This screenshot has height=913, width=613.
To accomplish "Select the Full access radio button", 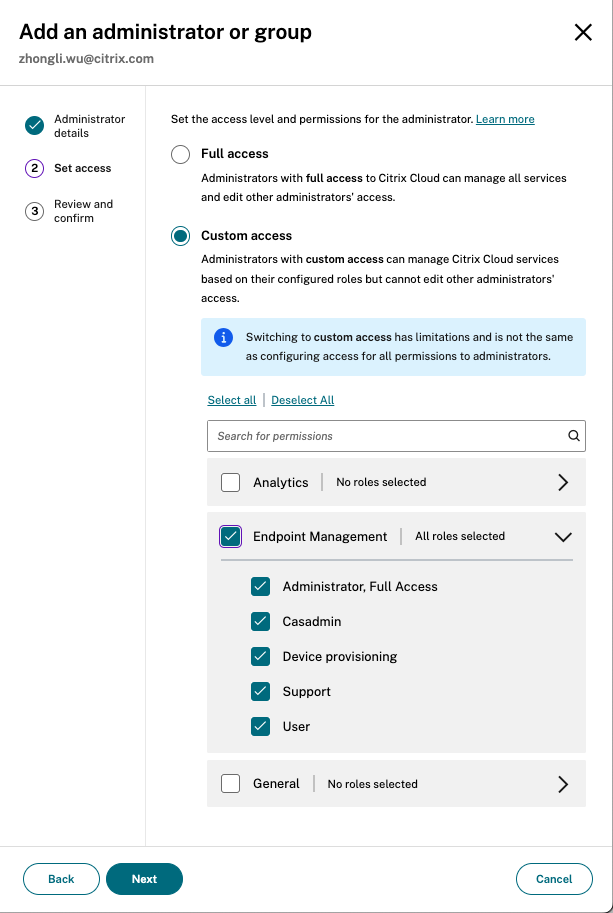I will [180, 155].
